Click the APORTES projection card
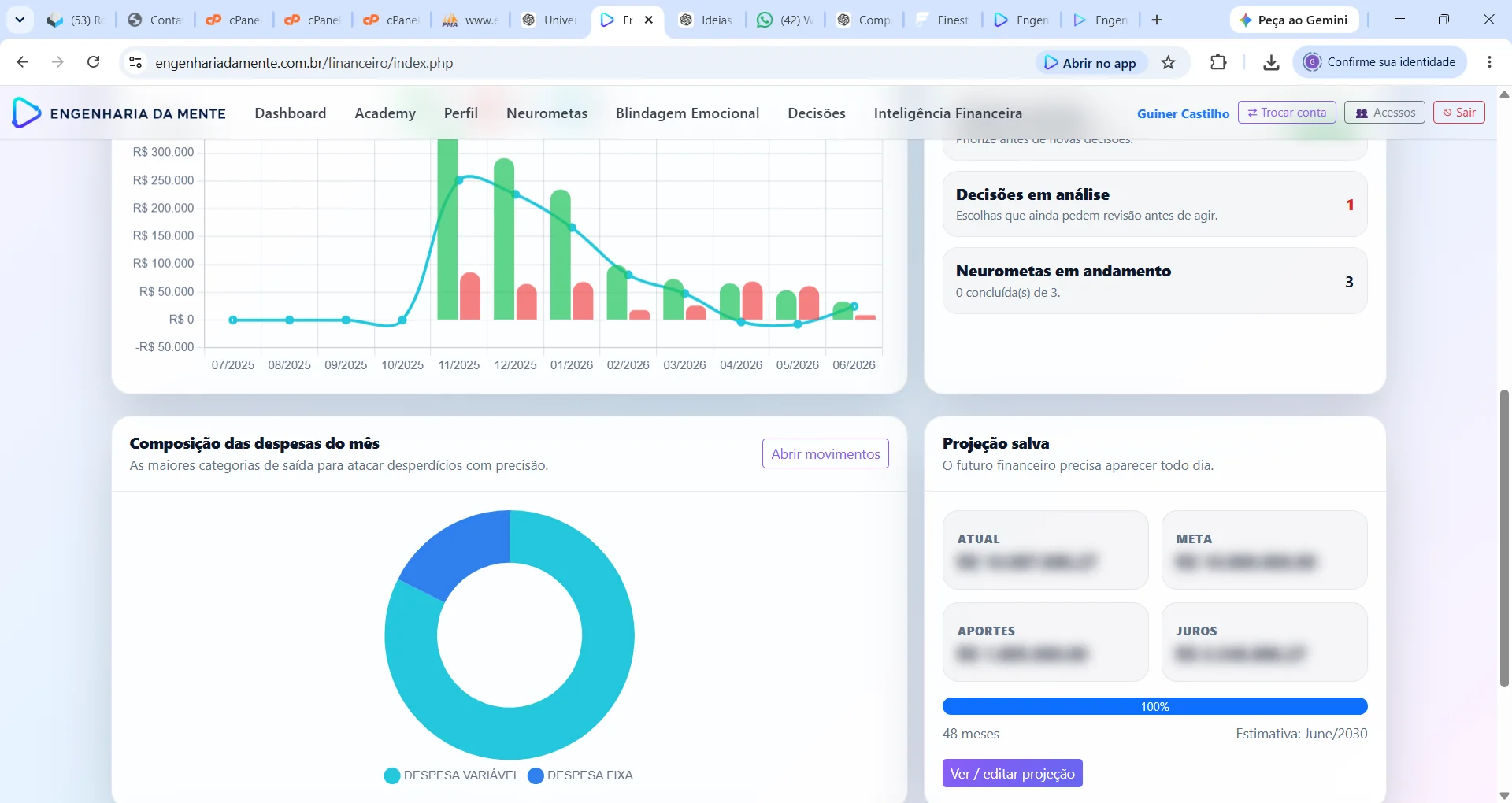1512x803 pixels. pos(1046,642)
